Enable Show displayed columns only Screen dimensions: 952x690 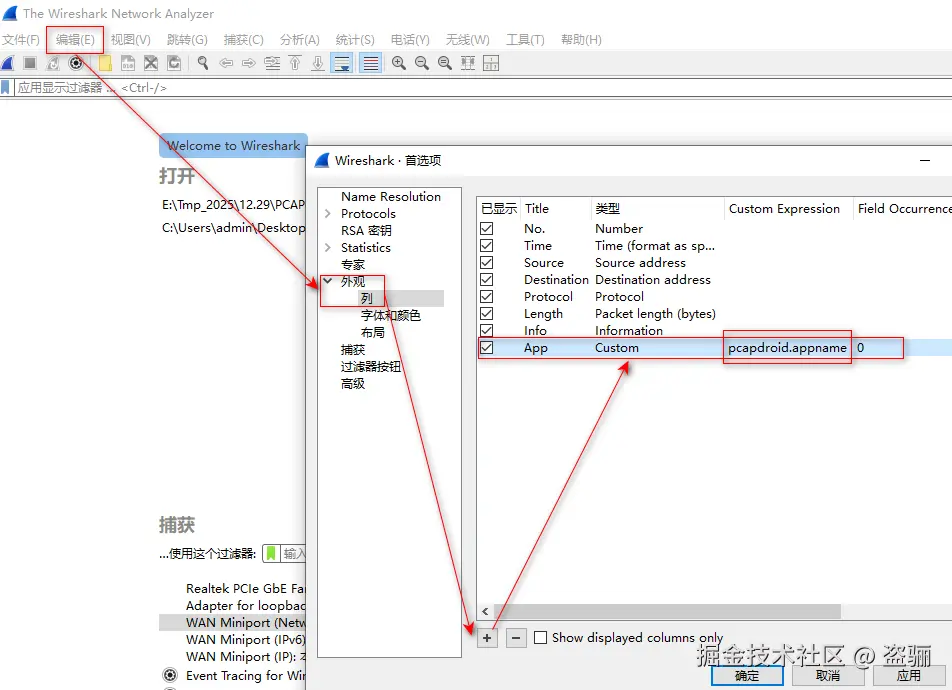click(540, 637)
